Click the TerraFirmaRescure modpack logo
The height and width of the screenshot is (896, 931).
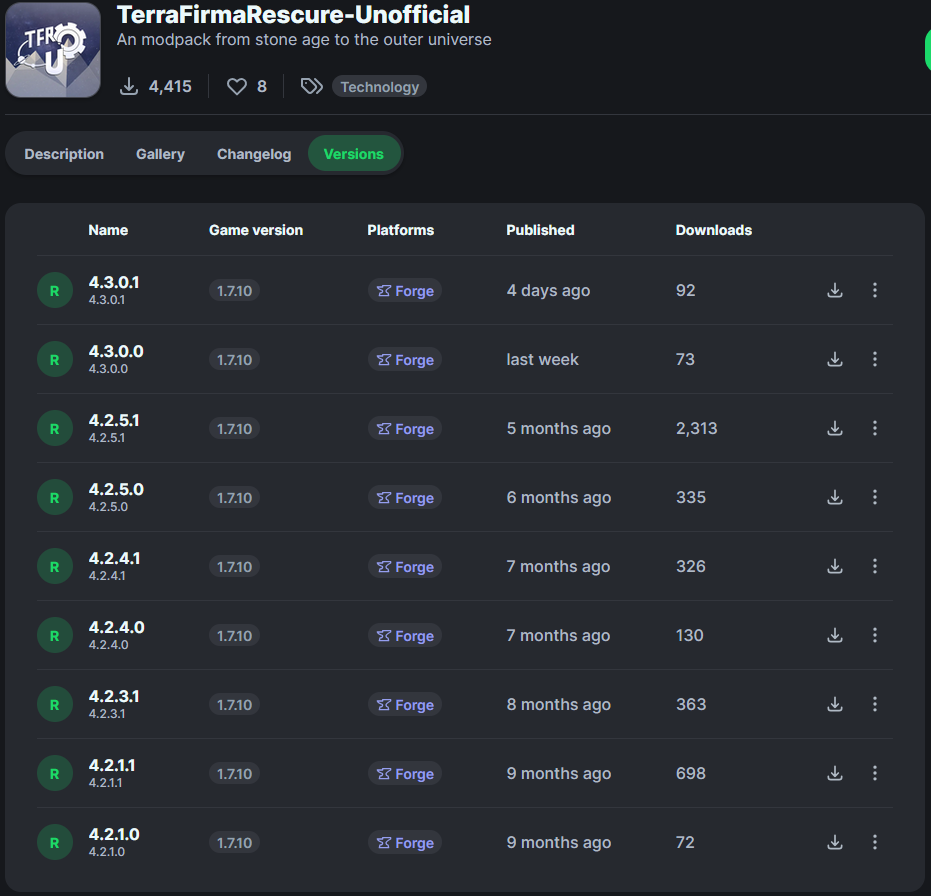click(53, 50)
